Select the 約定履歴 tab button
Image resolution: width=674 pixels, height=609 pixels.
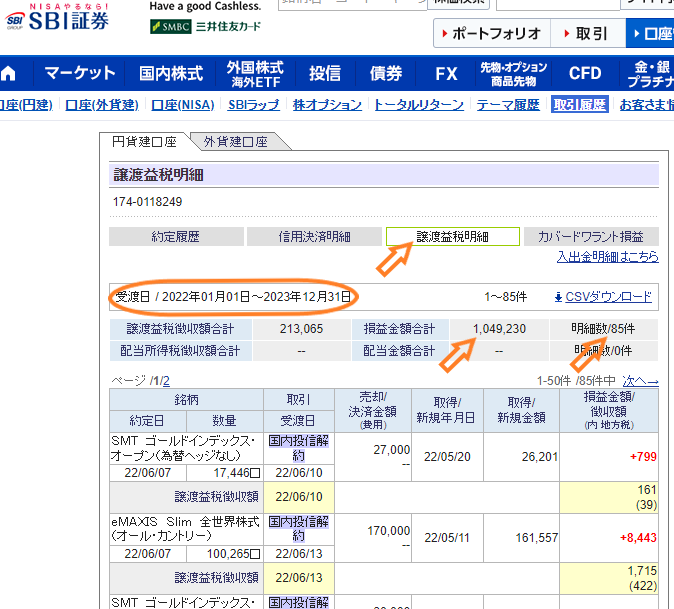coord(176,237)
